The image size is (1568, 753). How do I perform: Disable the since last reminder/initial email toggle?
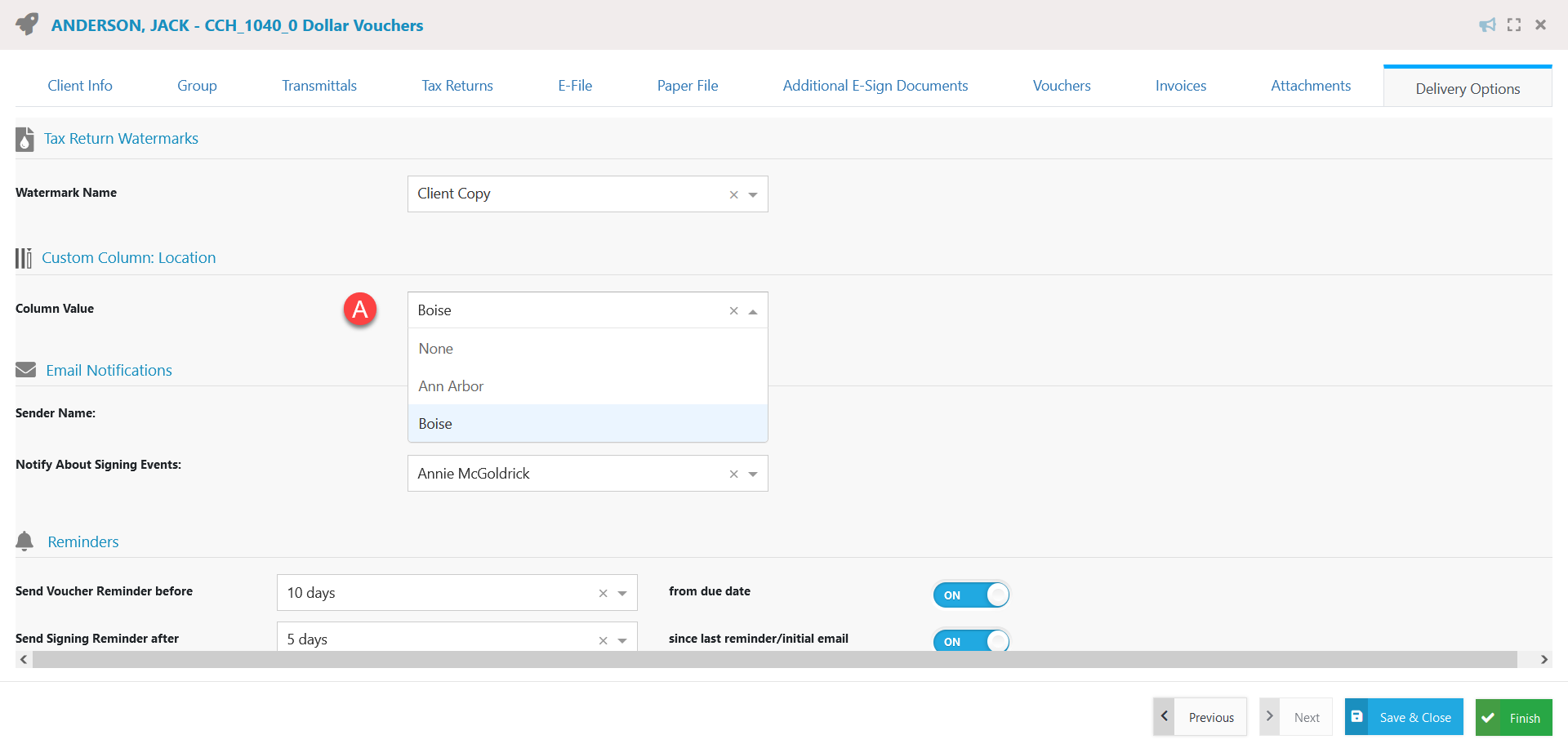click(970, 641)
